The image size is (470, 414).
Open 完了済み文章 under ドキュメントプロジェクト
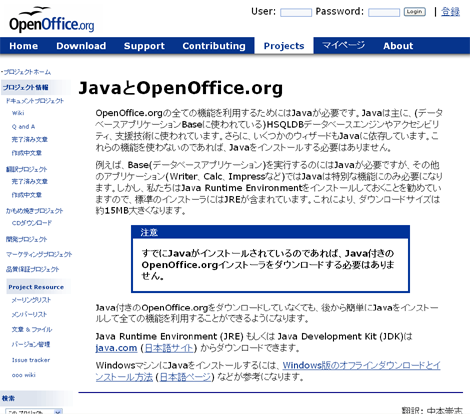(x=30, y=139)
